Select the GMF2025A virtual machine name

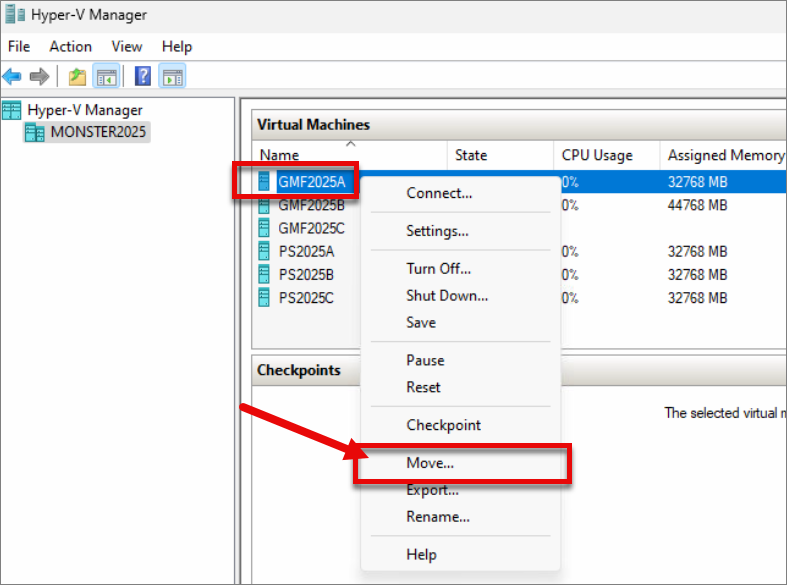[x=312, y=182]
